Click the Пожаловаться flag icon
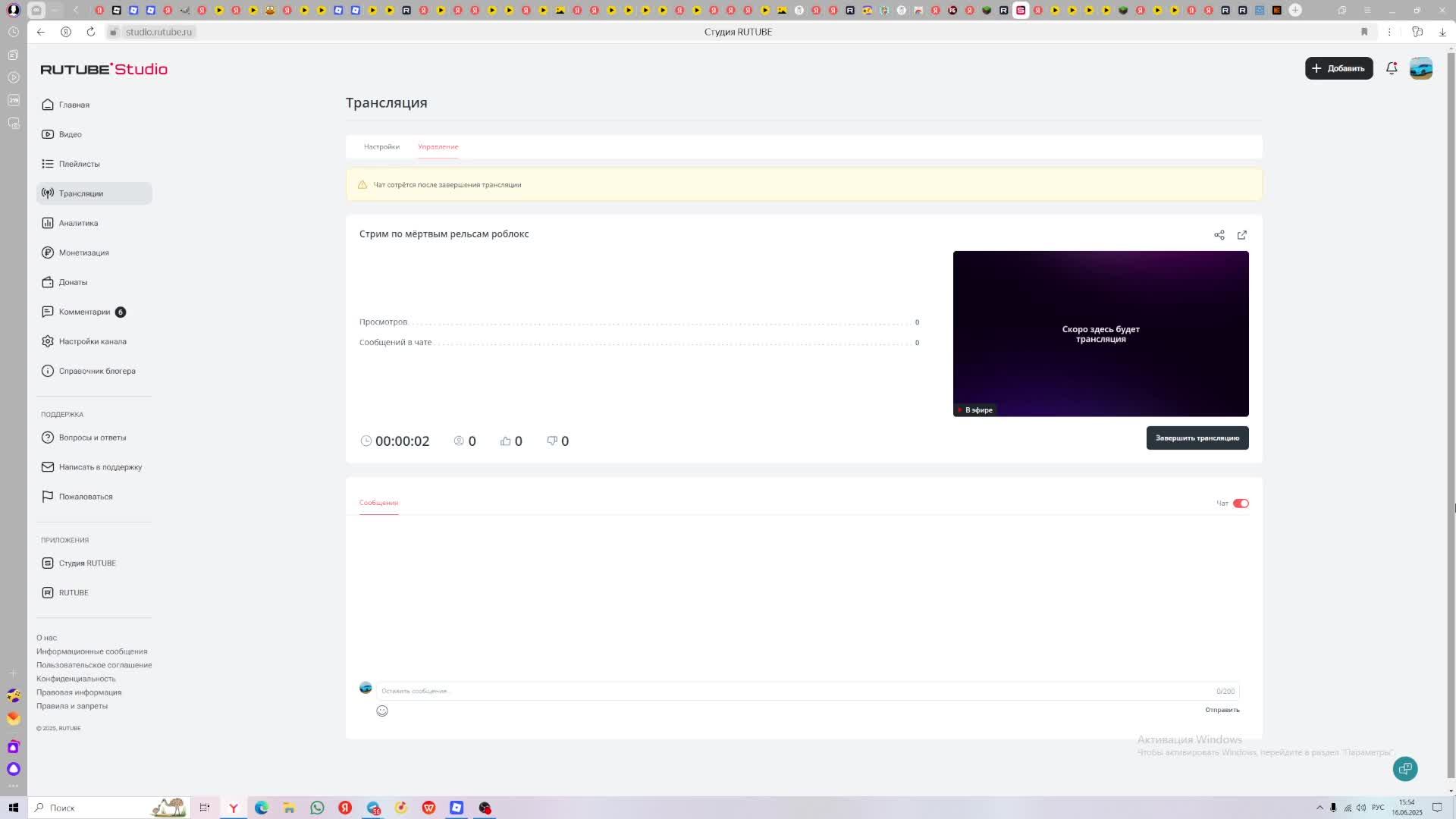Screen dimensions: 1456x819 48,497
